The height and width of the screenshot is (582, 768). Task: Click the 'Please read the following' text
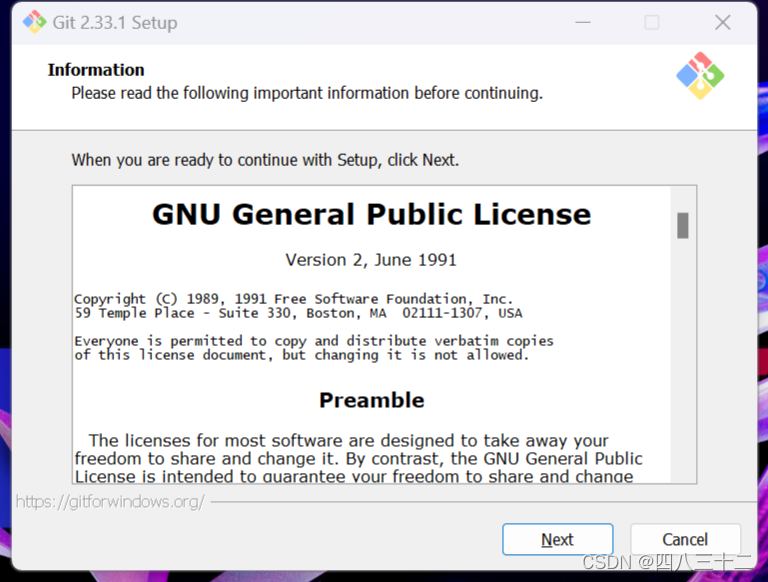pyautogui.click(x=307, y=93)
